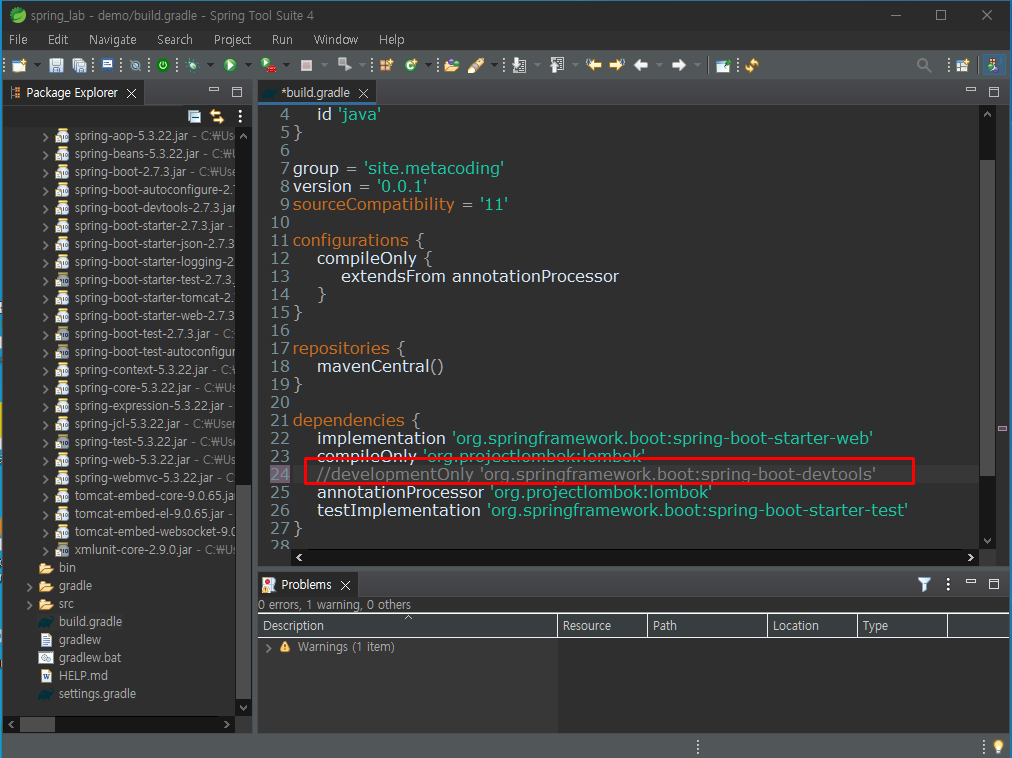
Task: Click the New Java Class icon
Action: (x=411, y=65)
